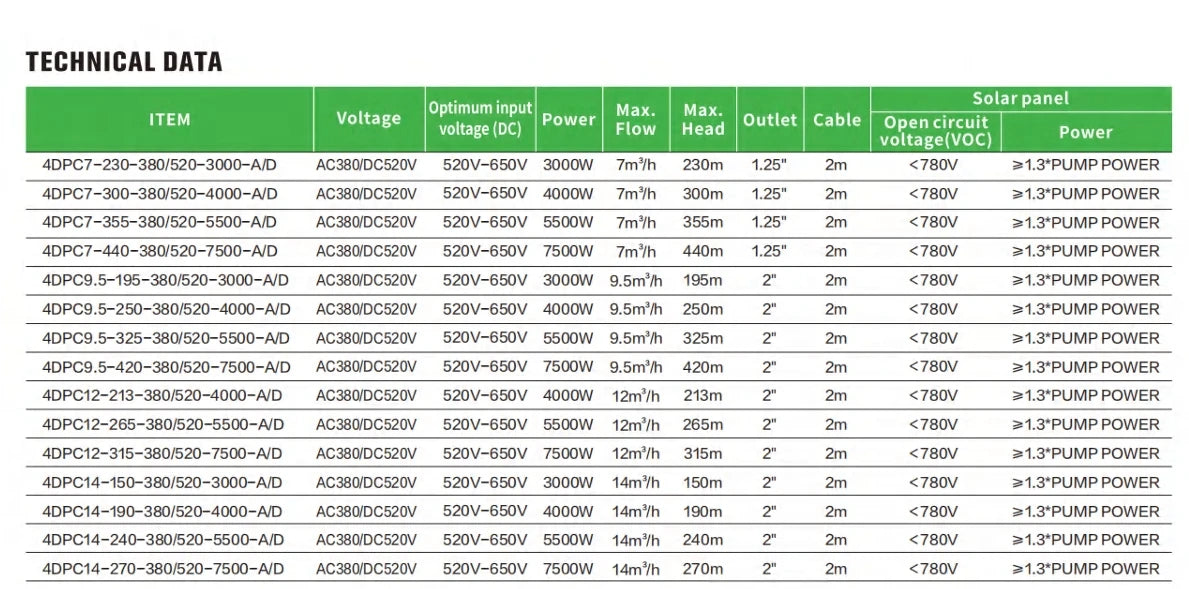1189x589 pixels.
Task: Click the Open circuit voltage (VOC) header
Action: (935, 131)
